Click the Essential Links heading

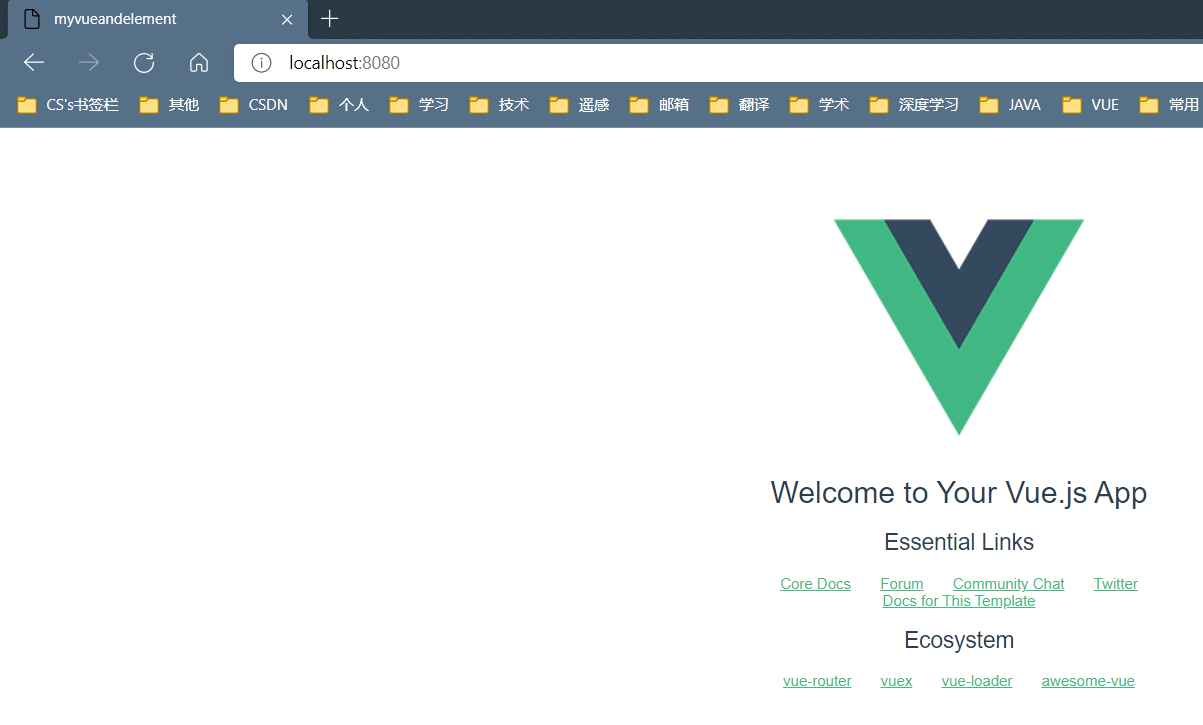(x=959, y=542)
